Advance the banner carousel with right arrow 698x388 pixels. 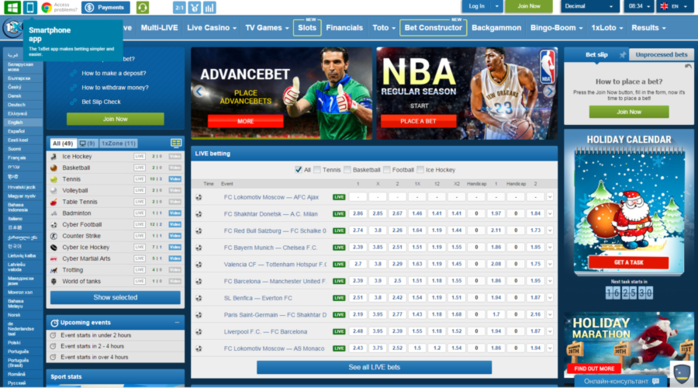550,91
